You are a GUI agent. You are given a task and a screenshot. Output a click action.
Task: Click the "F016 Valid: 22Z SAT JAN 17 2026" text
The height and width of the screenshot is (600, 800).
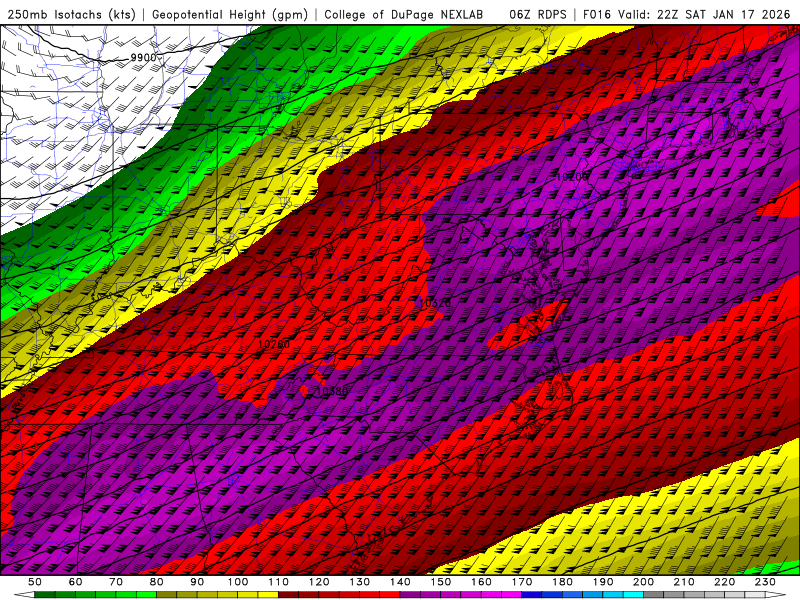(686, 14)
